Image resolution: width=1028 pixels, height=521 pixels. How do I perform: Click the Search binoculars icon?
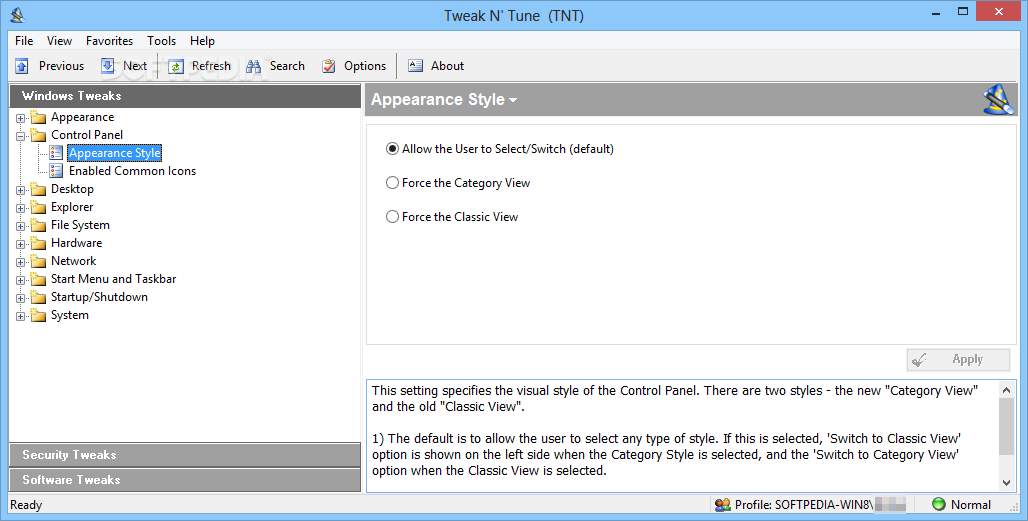coord(254,66)
